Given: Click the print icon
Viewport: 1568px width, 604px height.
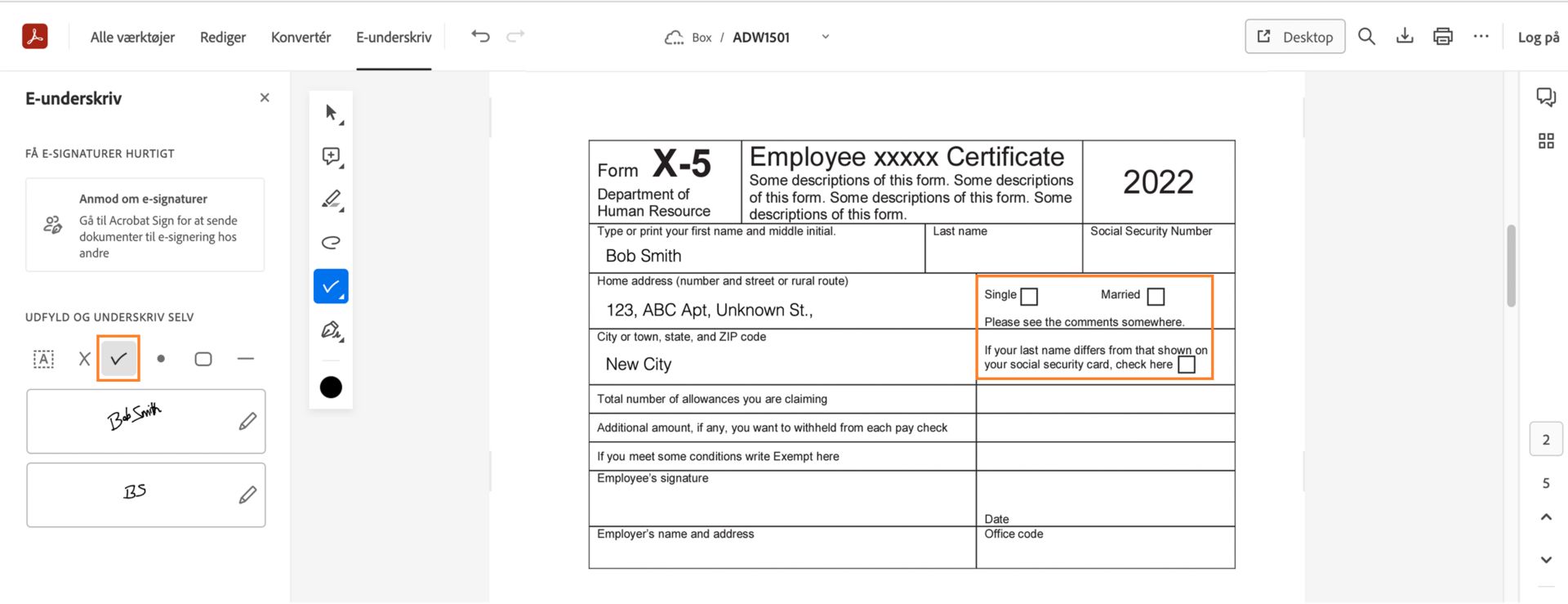Looking at the screenshot, I should click(x=1443, y=36).
